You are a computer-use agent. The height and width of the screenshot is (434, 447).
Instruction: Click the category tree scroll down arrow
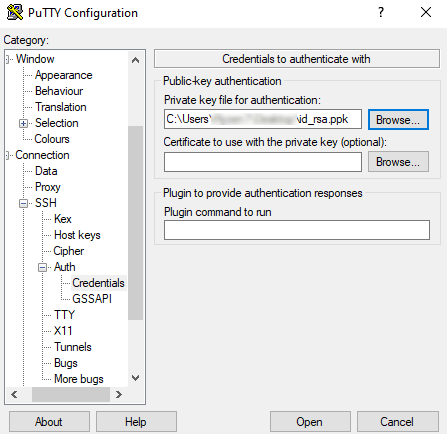(135, 378)
